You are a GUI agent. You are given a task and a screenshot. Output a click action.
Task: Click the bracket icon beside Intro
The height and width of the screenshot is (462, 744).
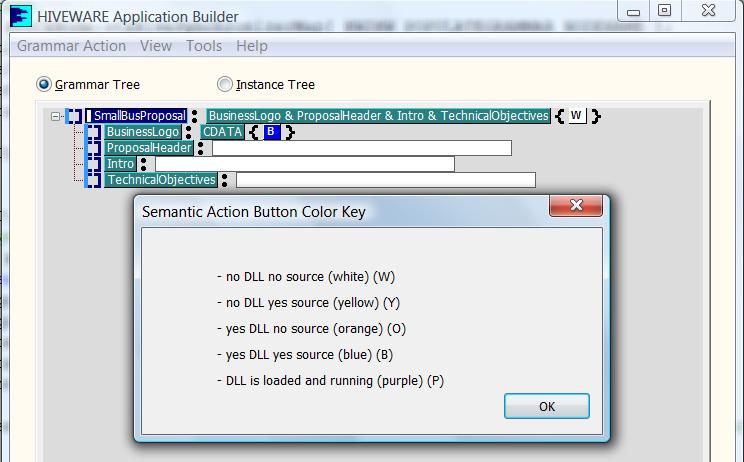[x=93, y=164]
